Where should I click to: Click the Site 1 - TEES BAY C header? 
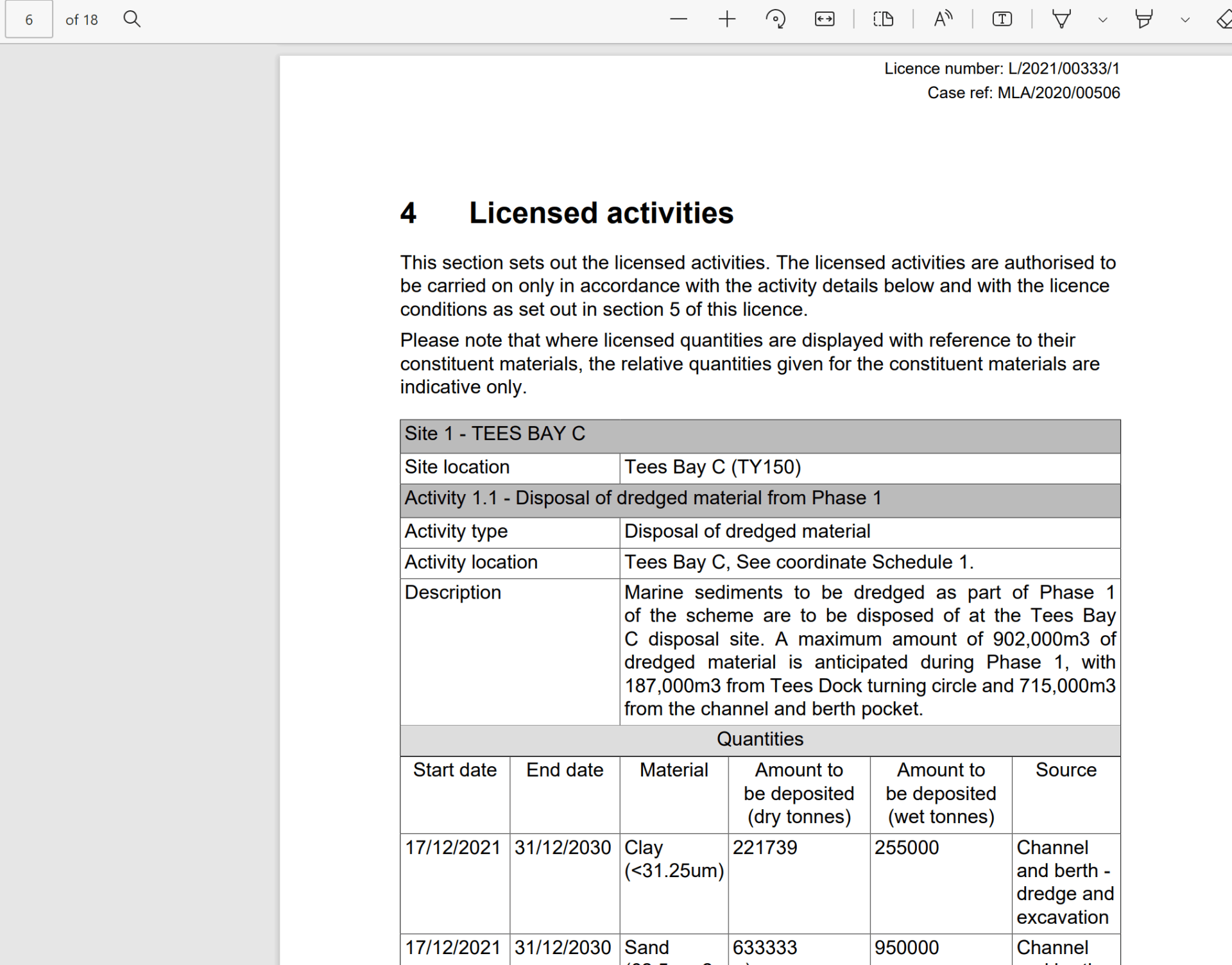[495, 434]
